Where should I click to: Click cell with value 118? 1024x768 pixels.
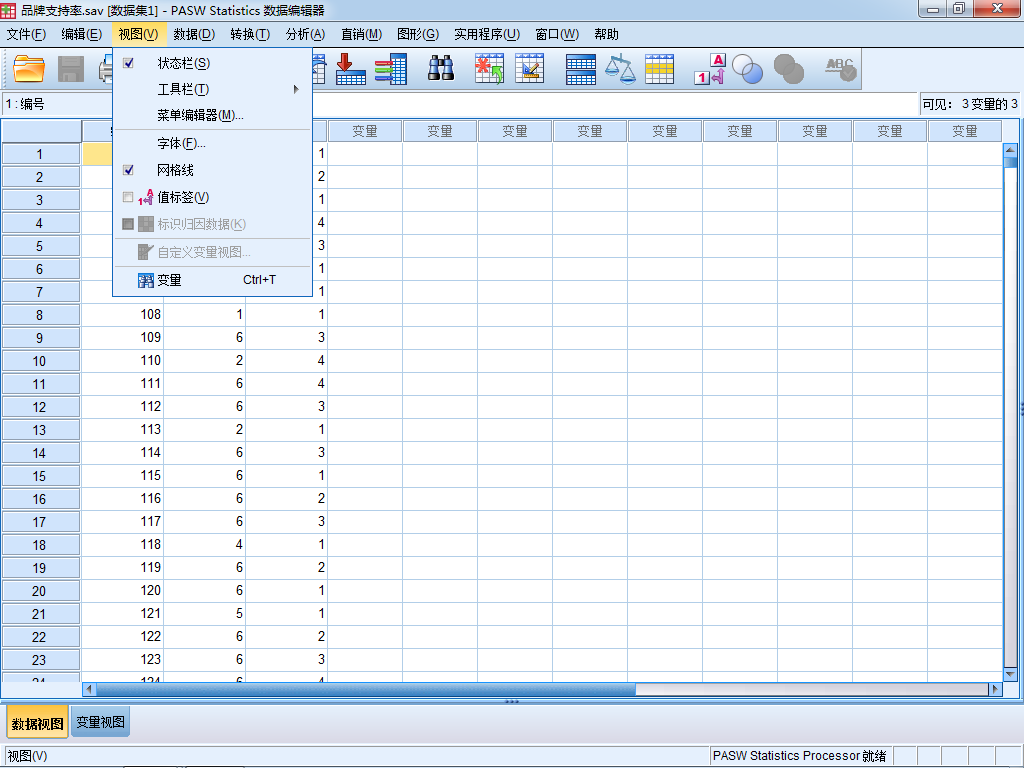point(123,544)
